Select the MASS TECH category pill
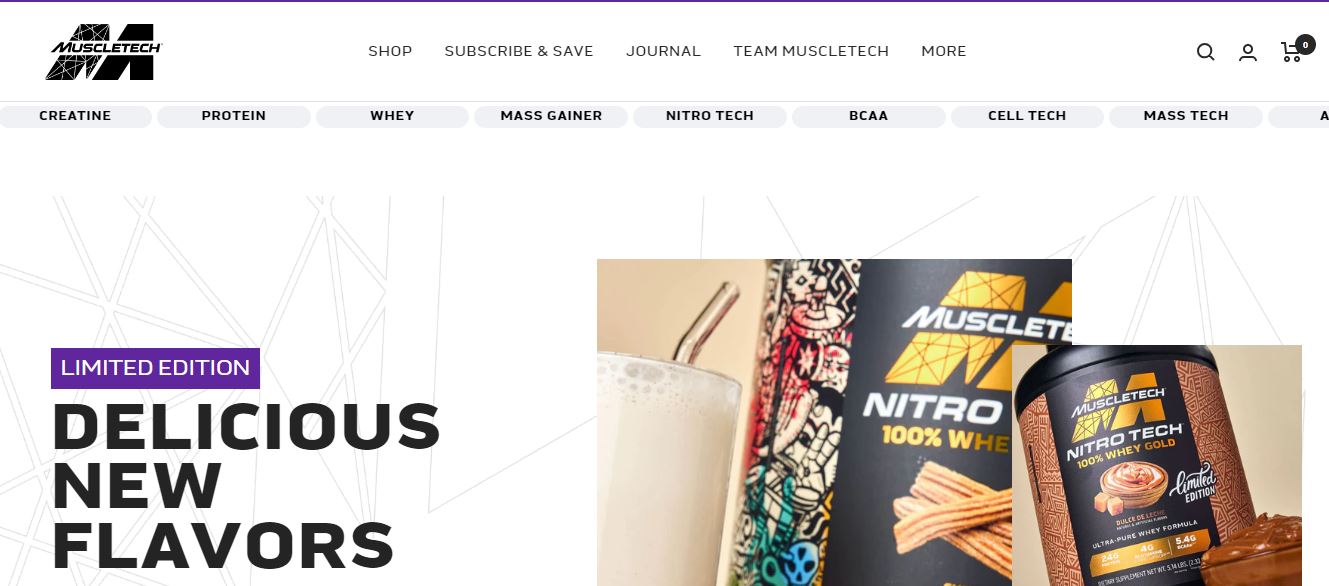The image size is (1329, 586). (x=1186, y=116)
